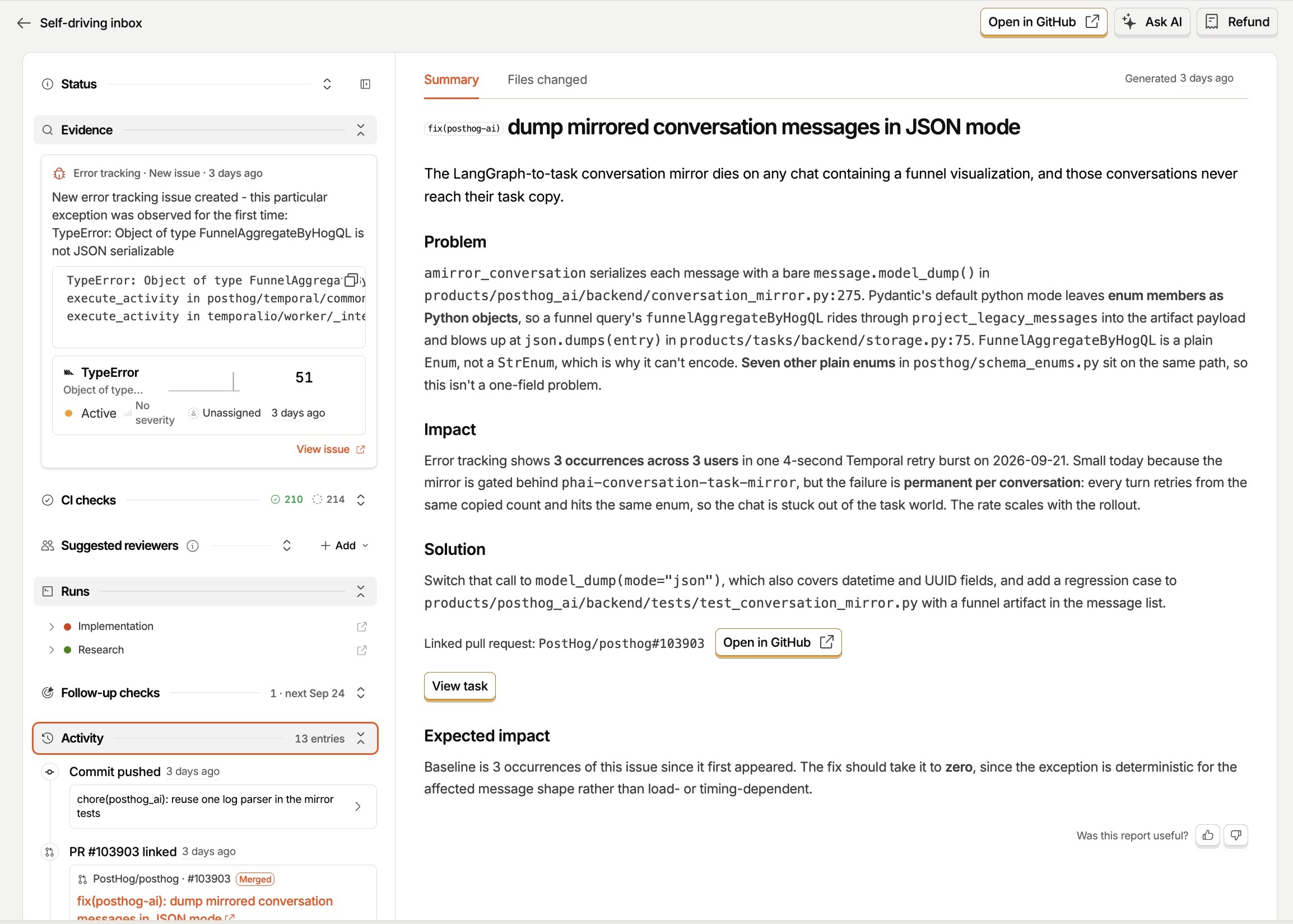The width and height of the screenshot is (1293, 924).
Task: Expand the Status section
Action: click(327, 84)
